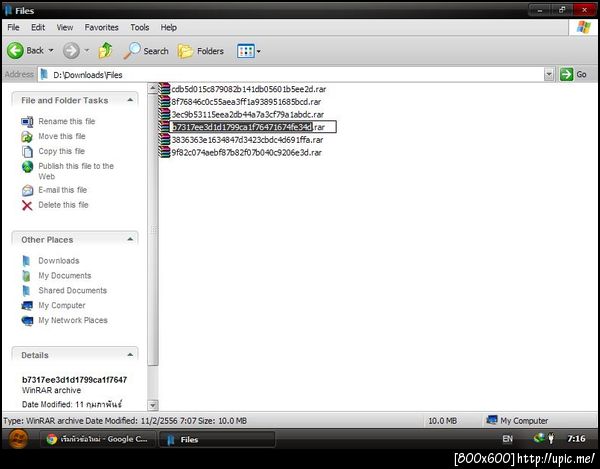Open the Views dropdown arrow
600x469 pixels.
click(259, 51)
